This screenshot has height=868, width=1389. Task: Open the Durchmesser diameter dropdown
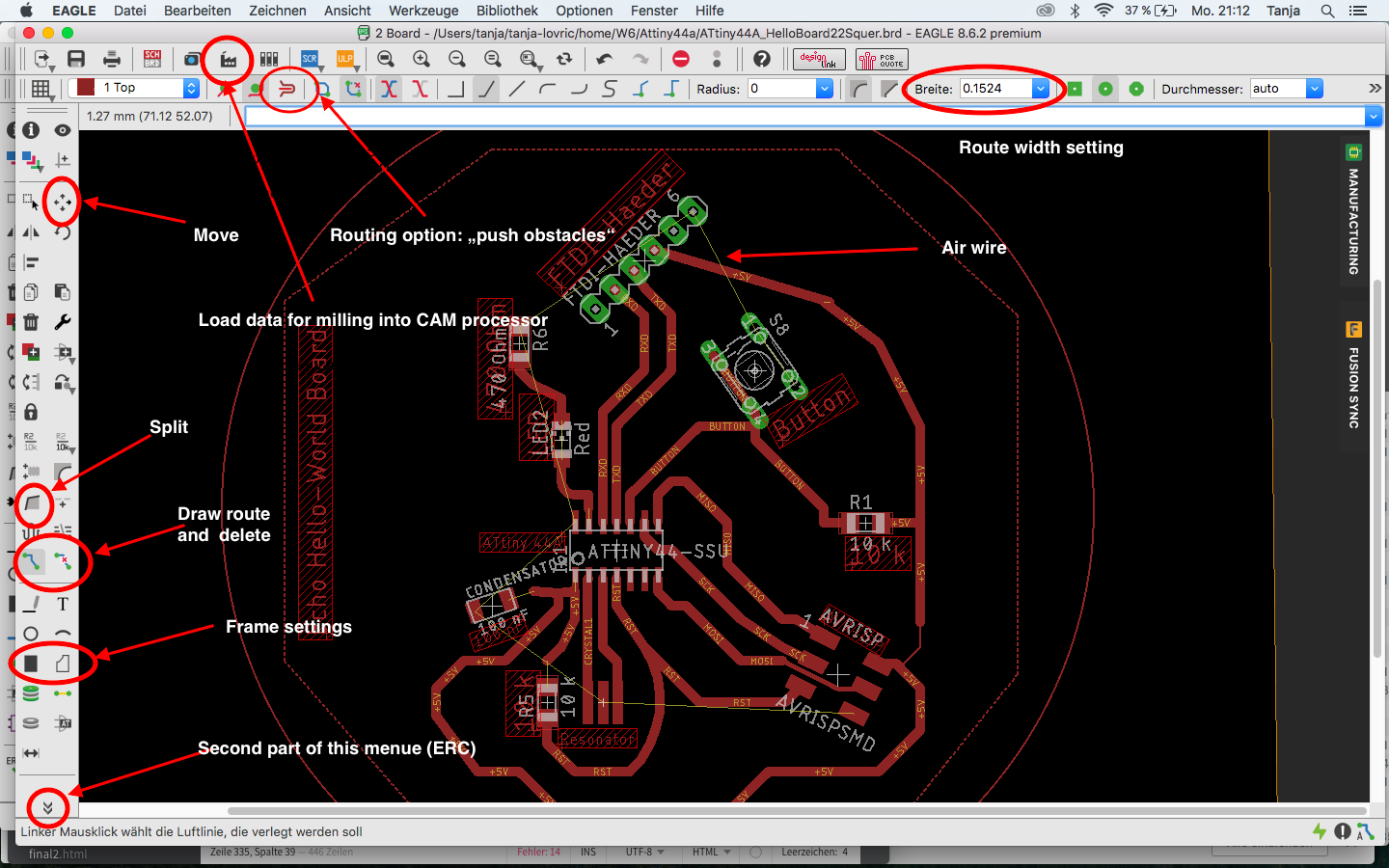(1315, 89)
